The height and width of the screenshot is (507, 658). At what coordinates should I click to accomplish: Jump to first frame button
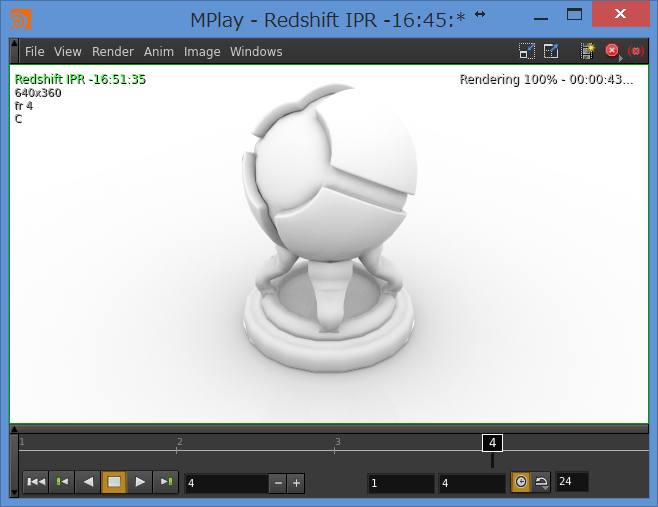click(36, 482)
